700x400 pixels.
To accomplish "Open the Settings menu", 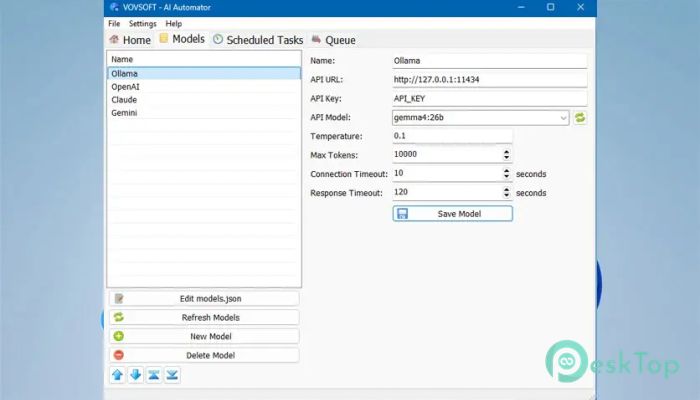I will [142, 24].
